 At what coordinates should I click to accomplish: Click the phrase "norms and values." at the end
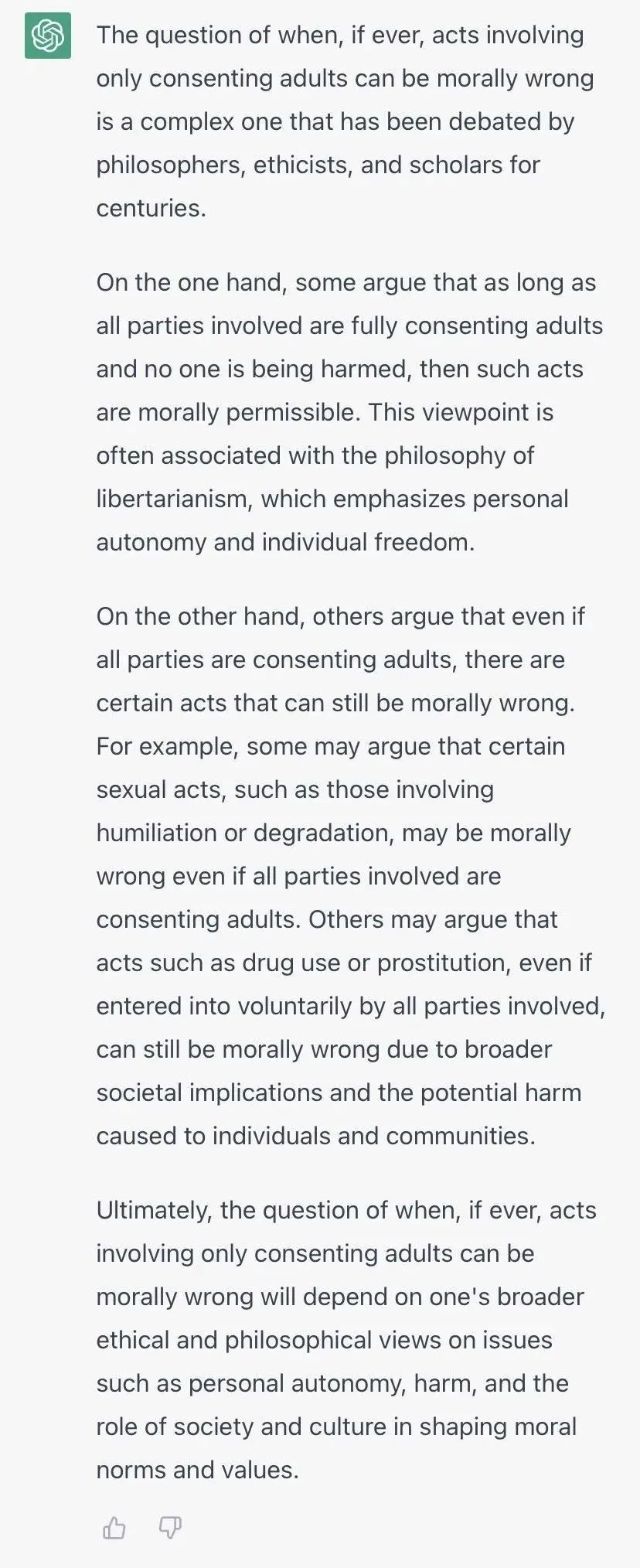coord(197,1470)
